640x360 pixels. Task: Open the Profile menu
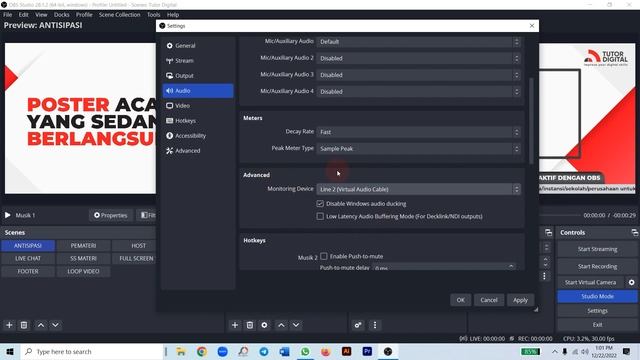[x=84, y=15]
